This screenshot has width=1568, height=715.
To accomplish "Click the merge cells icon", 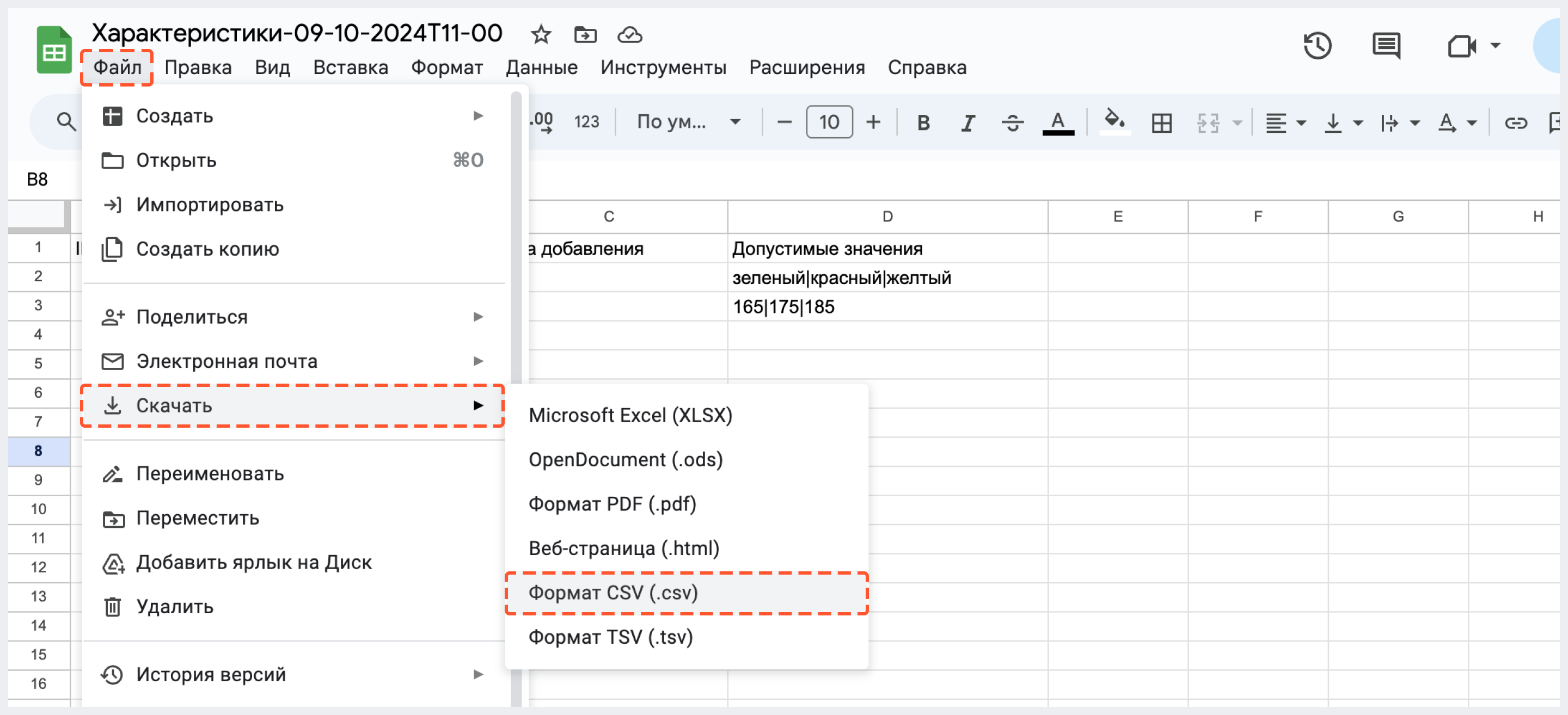I will tap(1208, 124).
